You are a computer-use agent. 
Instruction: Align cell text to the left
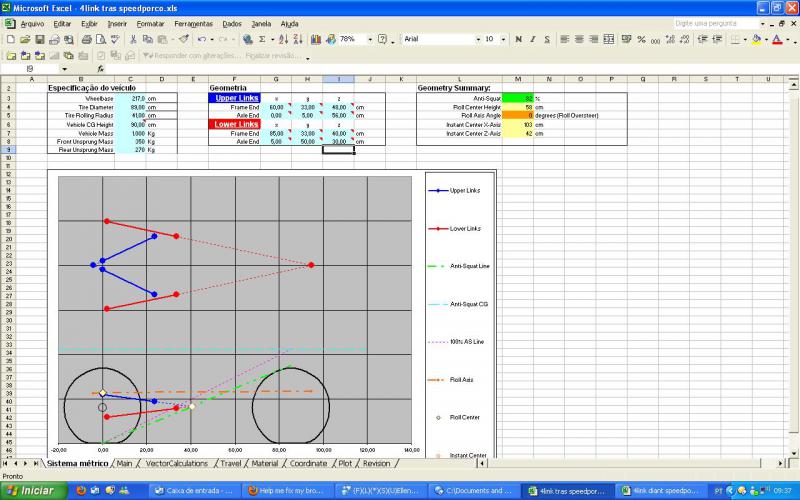(565, 39)
